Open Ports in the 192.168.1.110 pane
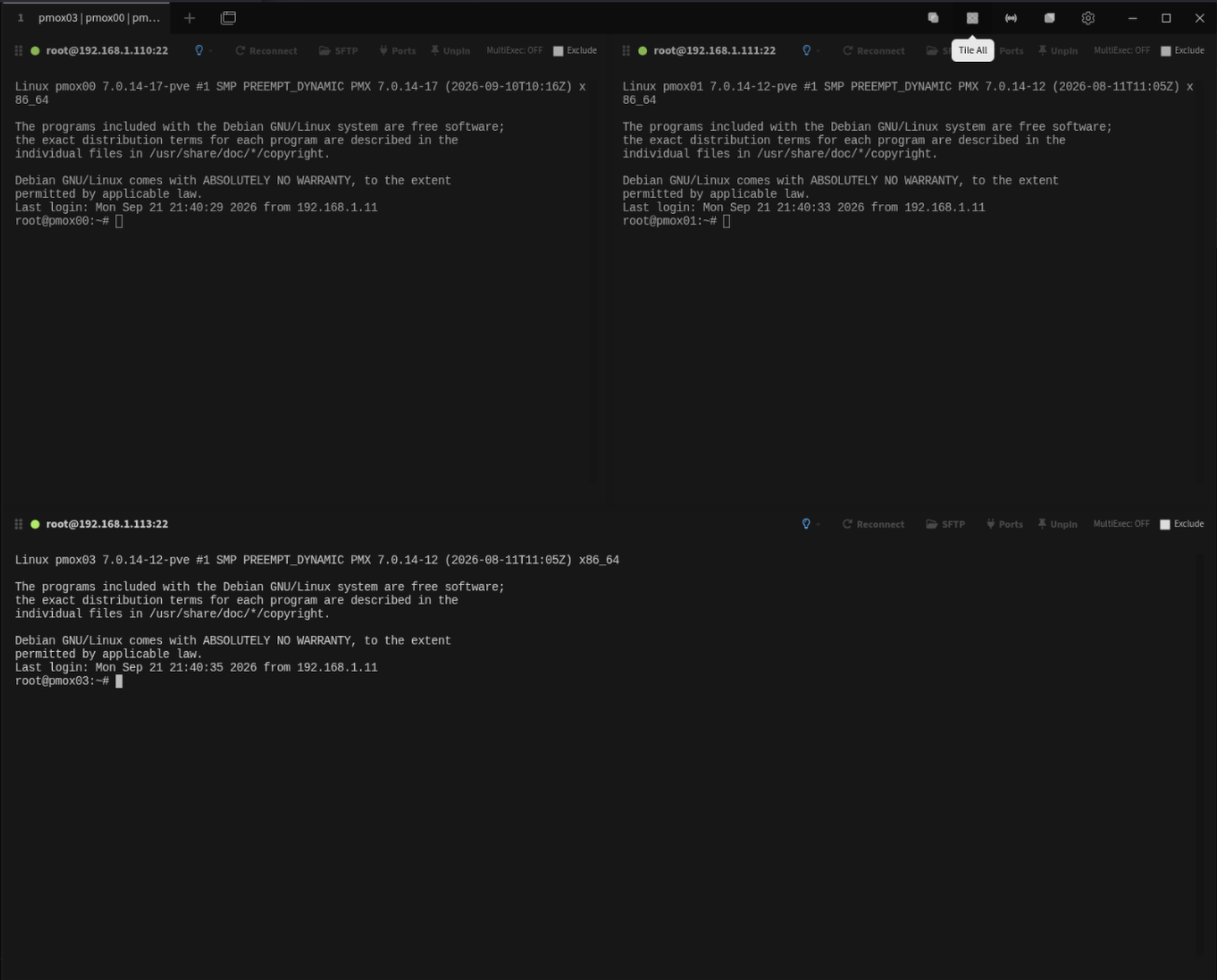 pos(397,50)
